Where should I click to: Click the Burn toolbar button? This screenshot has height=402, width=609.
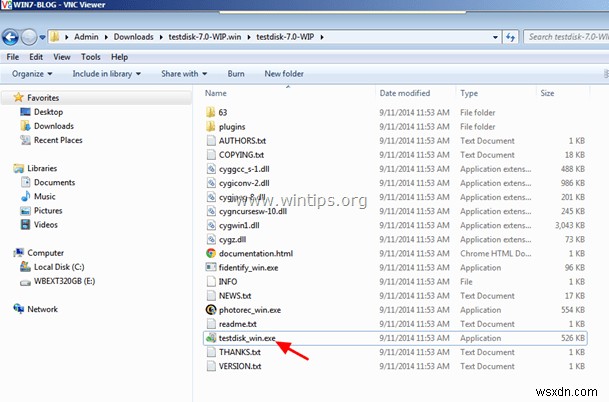[x=236, y=74]
